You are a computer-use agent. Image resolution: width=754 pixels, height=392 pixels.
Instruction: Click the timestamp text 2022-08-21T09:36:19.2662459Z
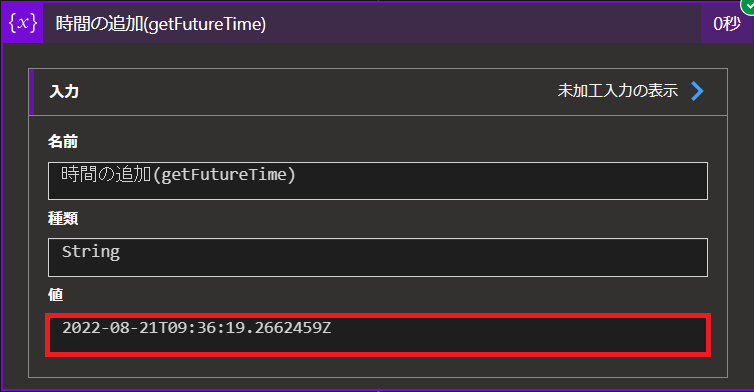point(197,328)
